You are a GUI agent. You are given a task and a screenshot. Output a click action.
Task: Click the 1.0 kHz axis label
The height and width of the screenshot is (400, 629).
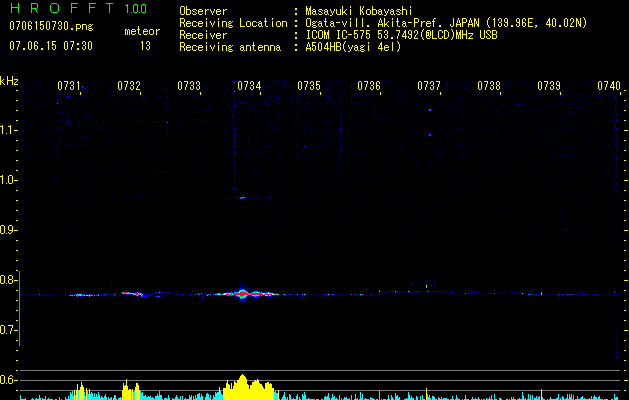point(7,180)
